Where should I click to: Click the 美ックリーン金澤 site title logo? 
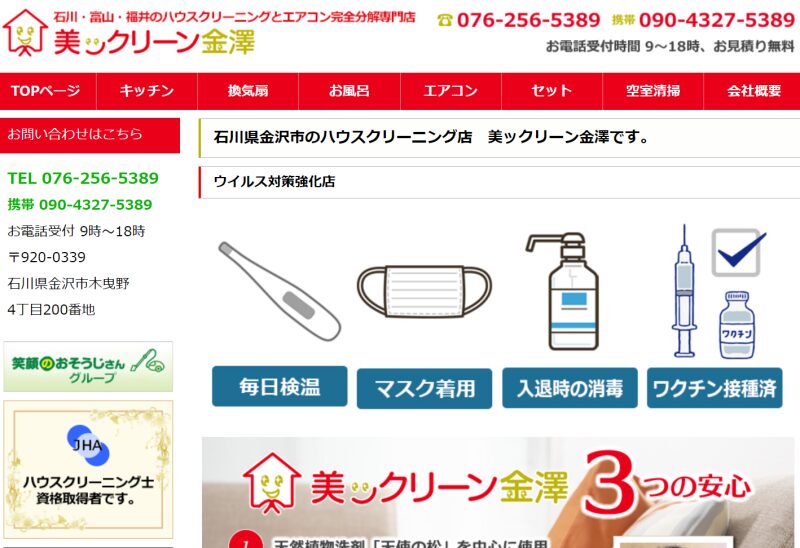(x=154, y=42)
